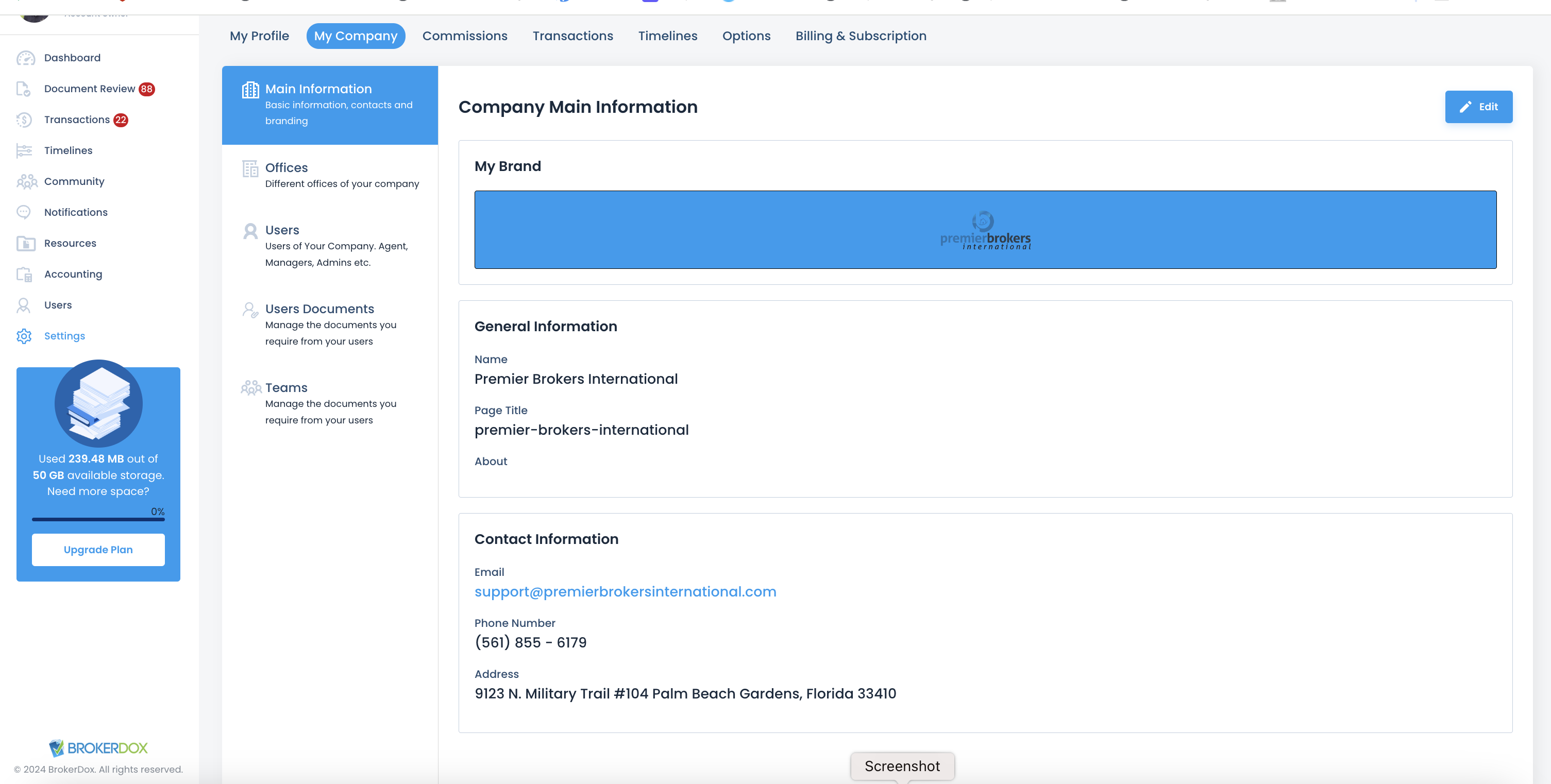Open the Commissions tab

(x=465, y=36)
